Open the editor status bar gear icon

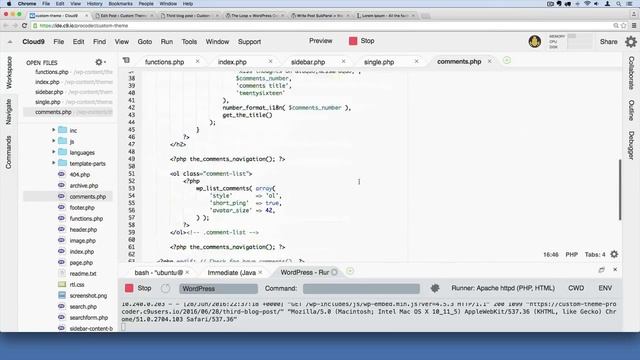(614, 254)
